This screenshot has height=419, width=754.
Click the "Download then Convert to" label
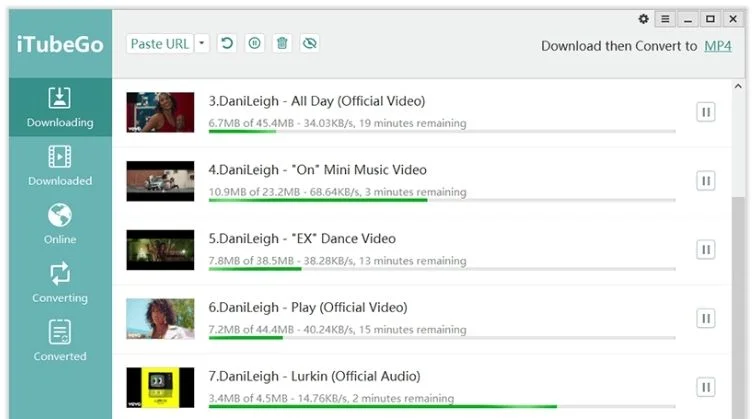[x=619, y=46]
